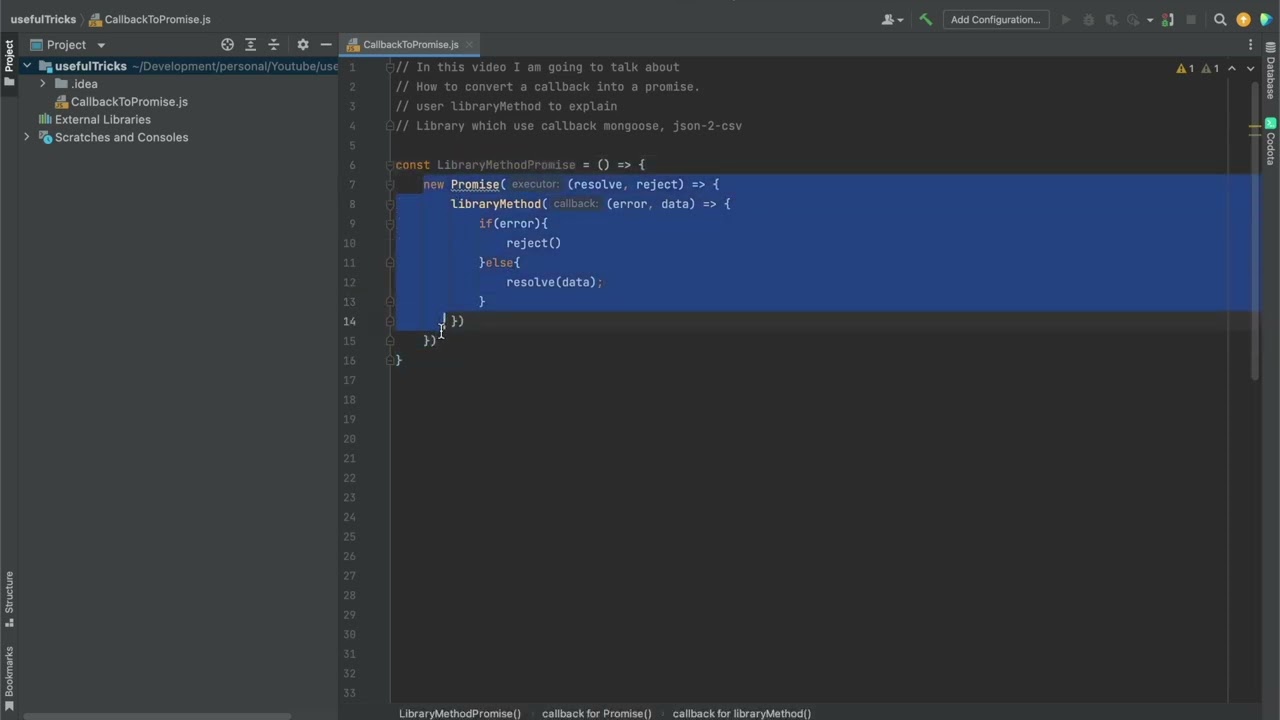Click the Attach debugger icon in the toolbar
Viewport: 1280px width, 720px height.
1167,19
